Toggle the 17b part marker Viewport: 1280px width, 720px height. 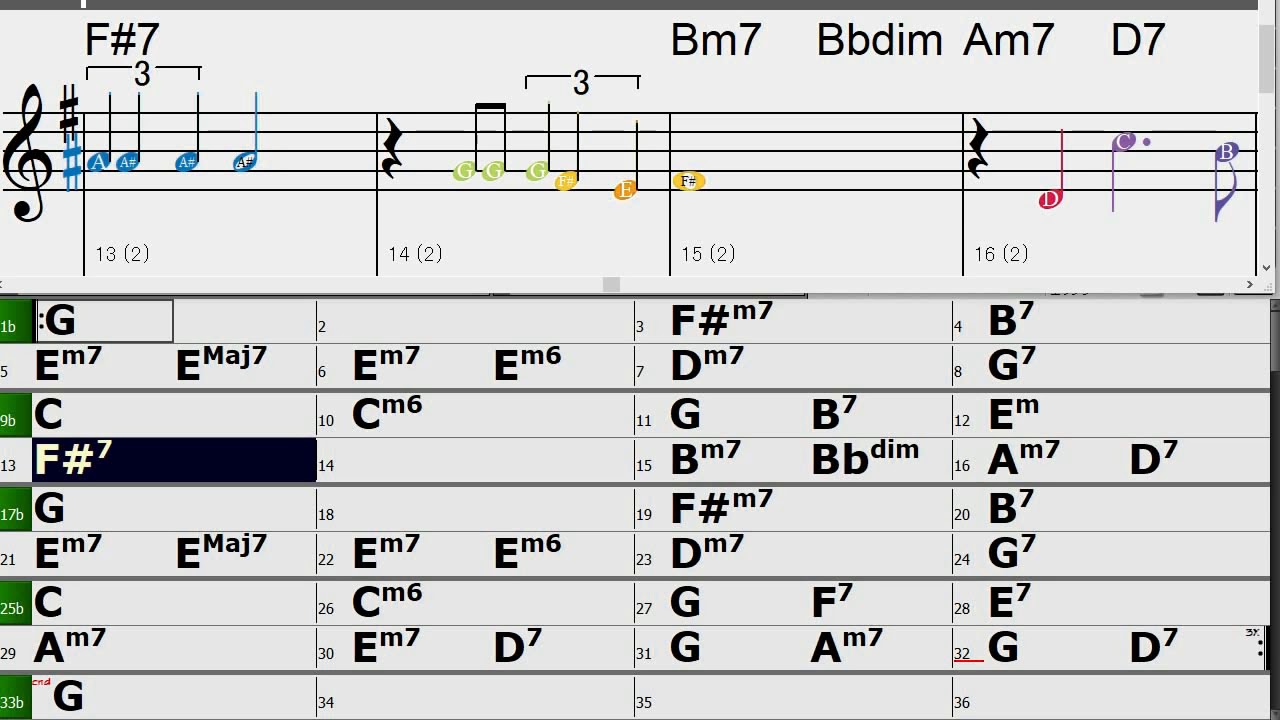(x=16, y=509)
